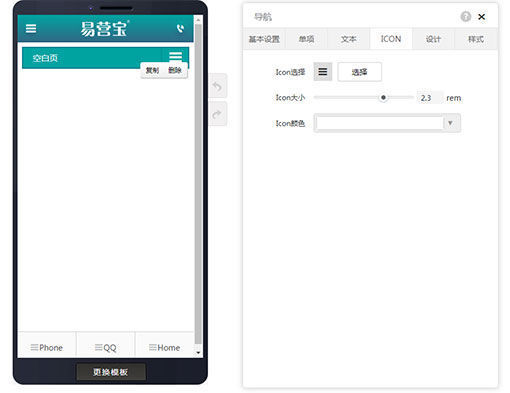This screenshot has width=510, height=393.
Task: Click the scrollbar down arrow in phone preview
Action: [198, 353]
